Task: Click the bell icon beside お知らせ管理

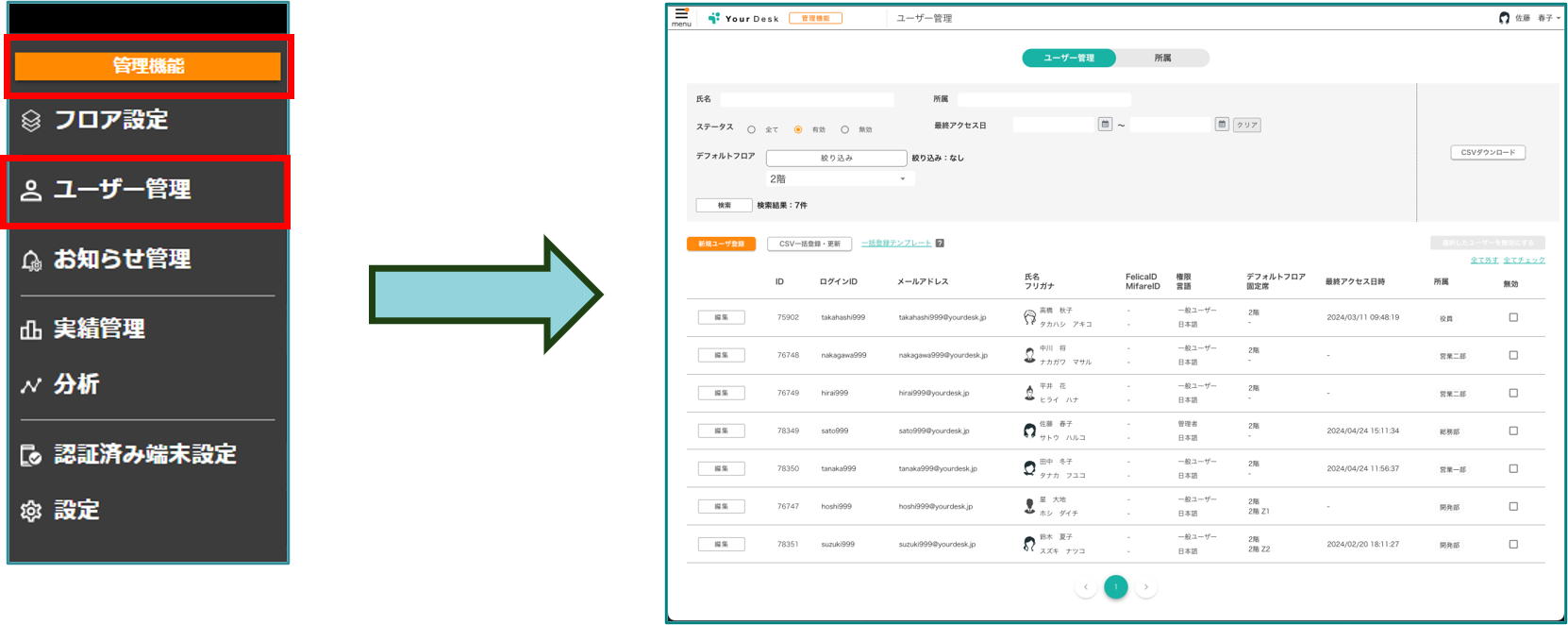Action: pos(31,261)
